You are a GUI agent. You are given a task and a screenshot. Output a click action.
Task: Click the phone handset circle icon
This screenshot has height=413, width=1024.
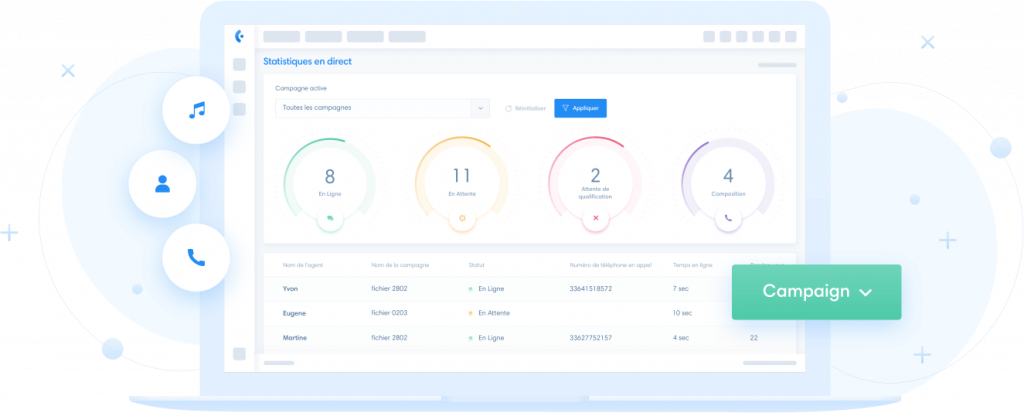tap(196, 257)
